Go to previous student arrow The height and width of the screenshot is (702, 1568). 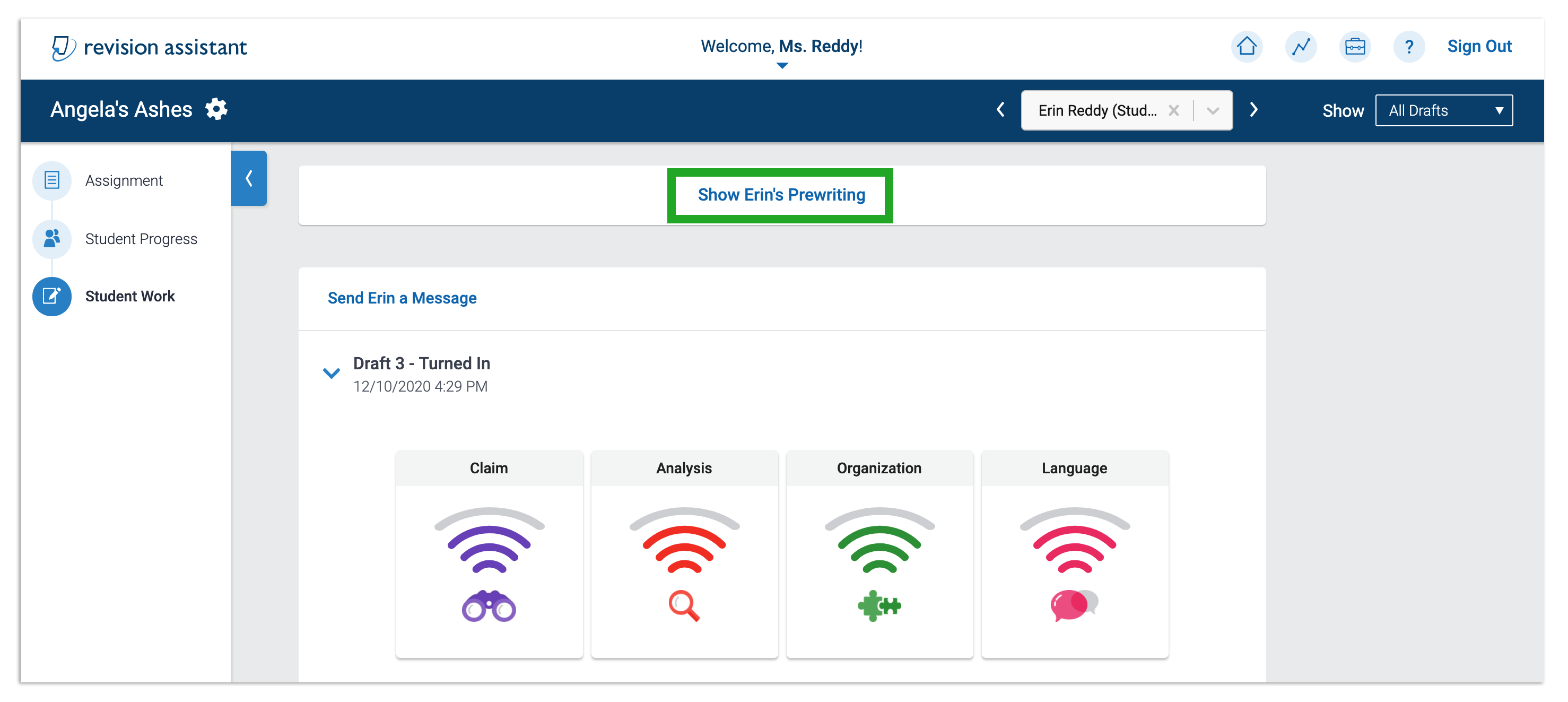click(1000, 110)
